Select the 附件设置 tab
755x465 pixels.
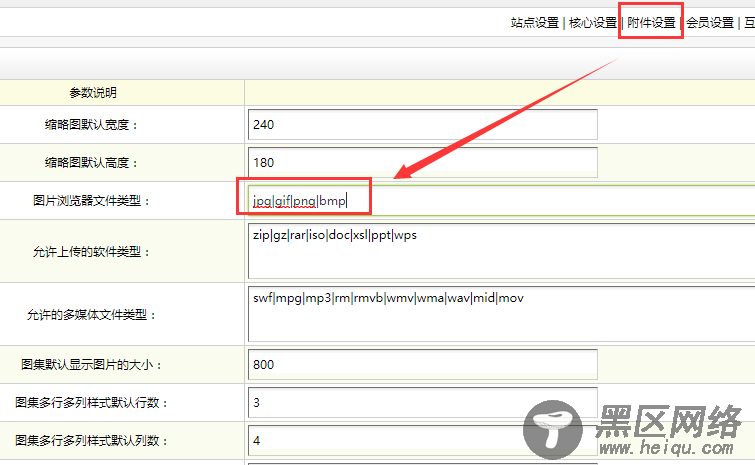pyautogui.click(x=651, y=23)
